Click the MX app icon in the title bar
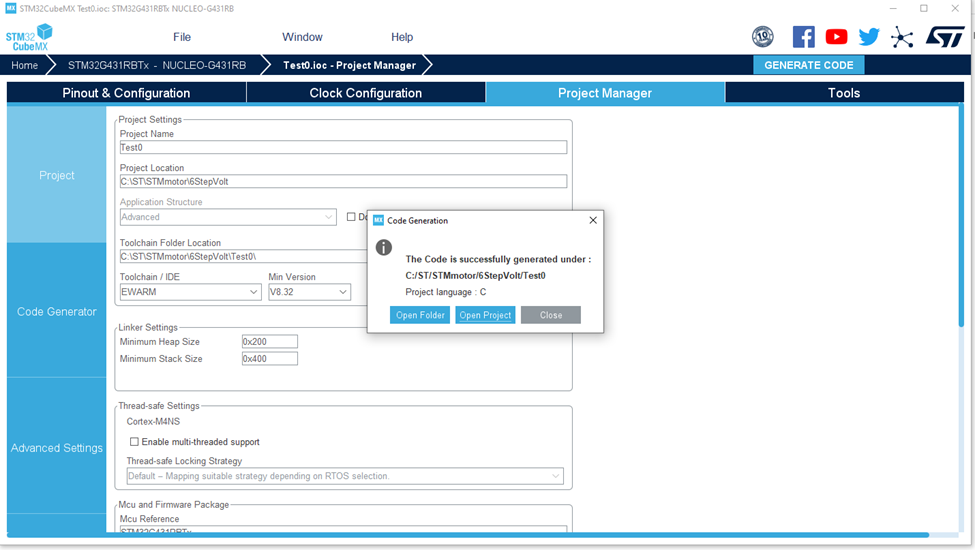This screenshot has width=975, height=550. [x=11, y=8]
